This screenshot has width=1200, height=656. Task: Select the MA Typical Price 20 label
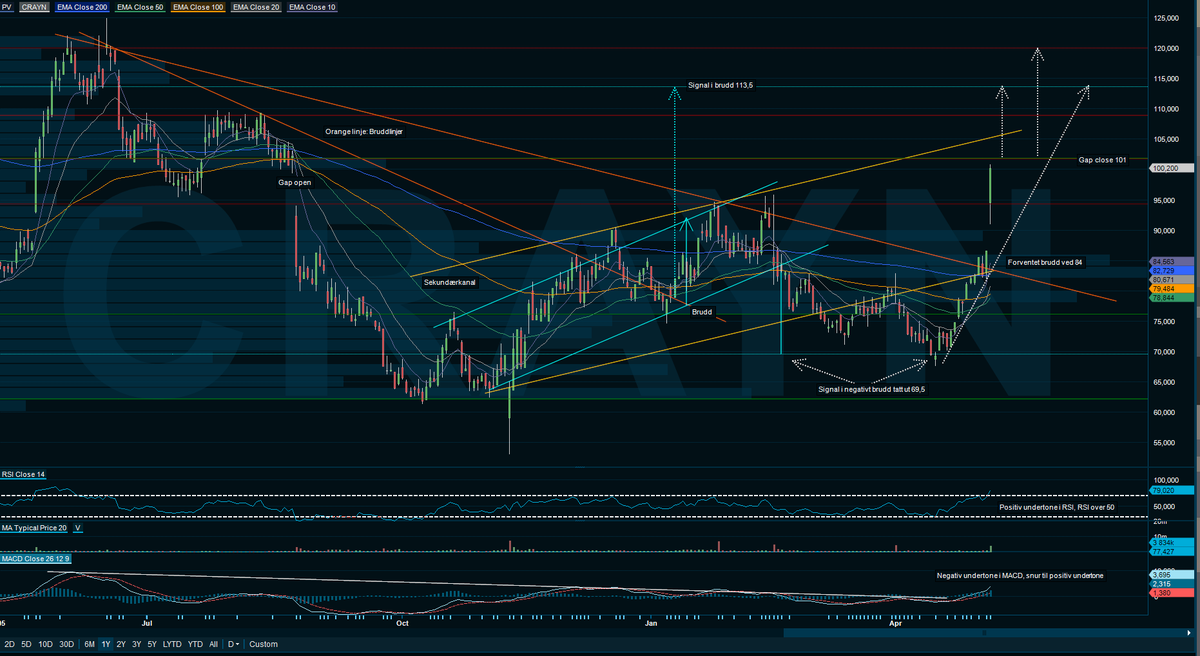pyautogui.click(x=34, y=527)
